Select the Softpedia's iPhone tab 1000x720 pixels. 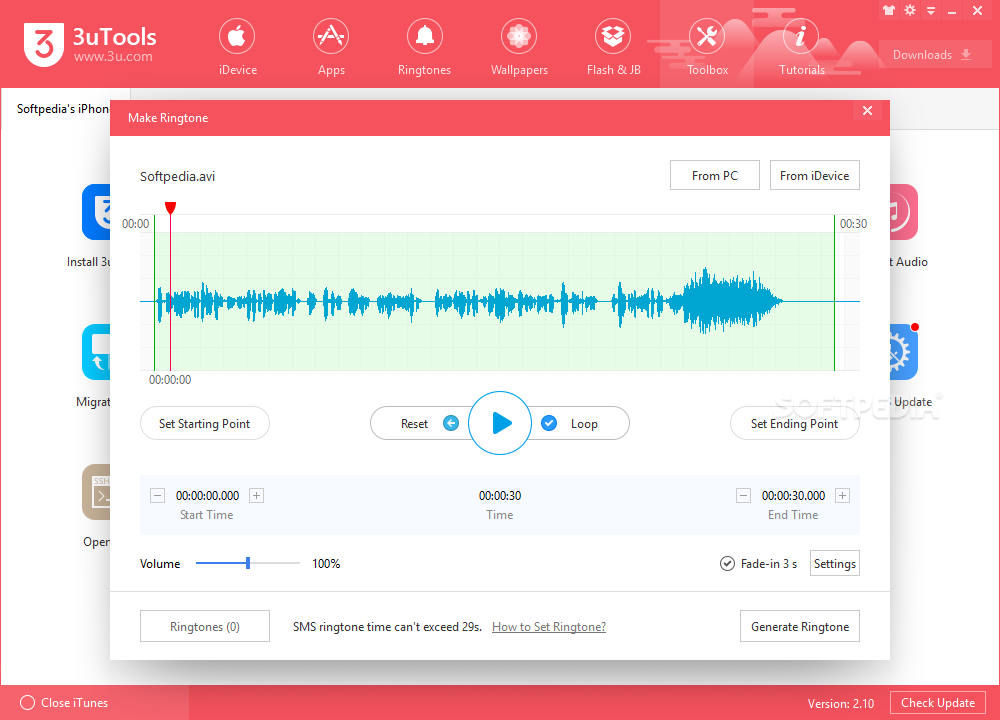(x=62, y=109)
